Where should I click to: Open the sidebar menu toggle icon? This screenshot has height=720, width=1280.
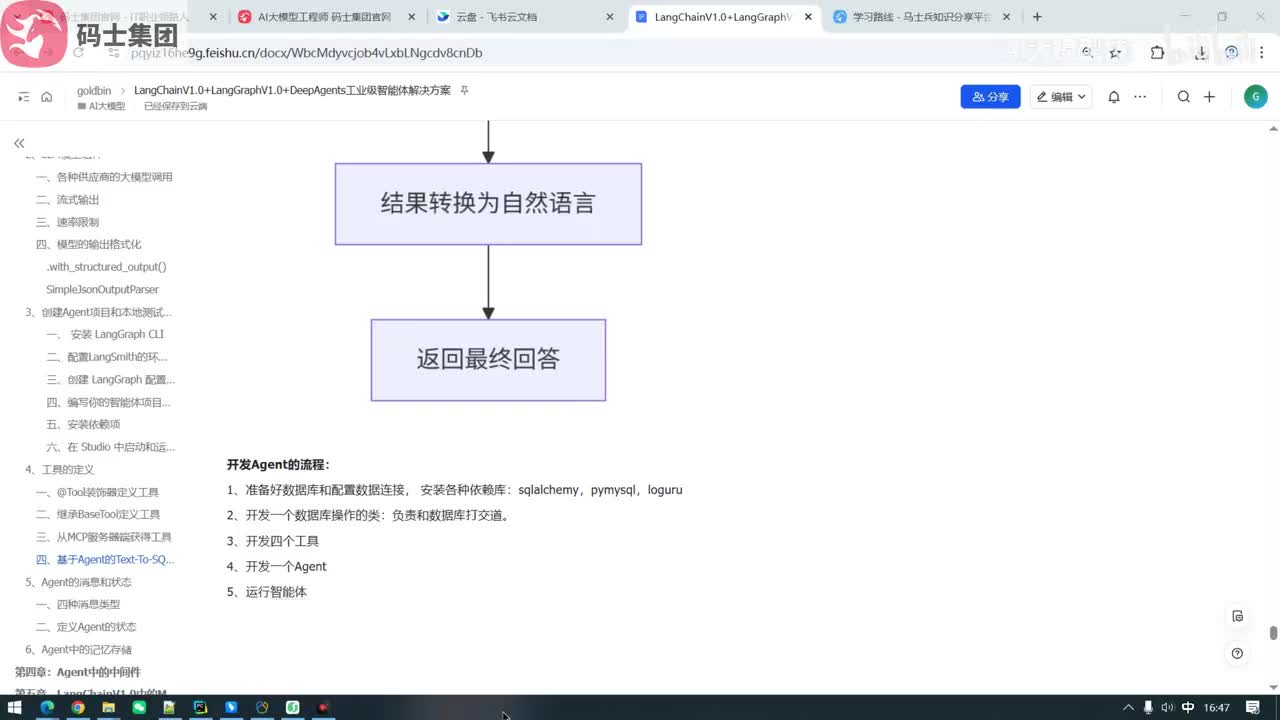click(x=24, y=97)
